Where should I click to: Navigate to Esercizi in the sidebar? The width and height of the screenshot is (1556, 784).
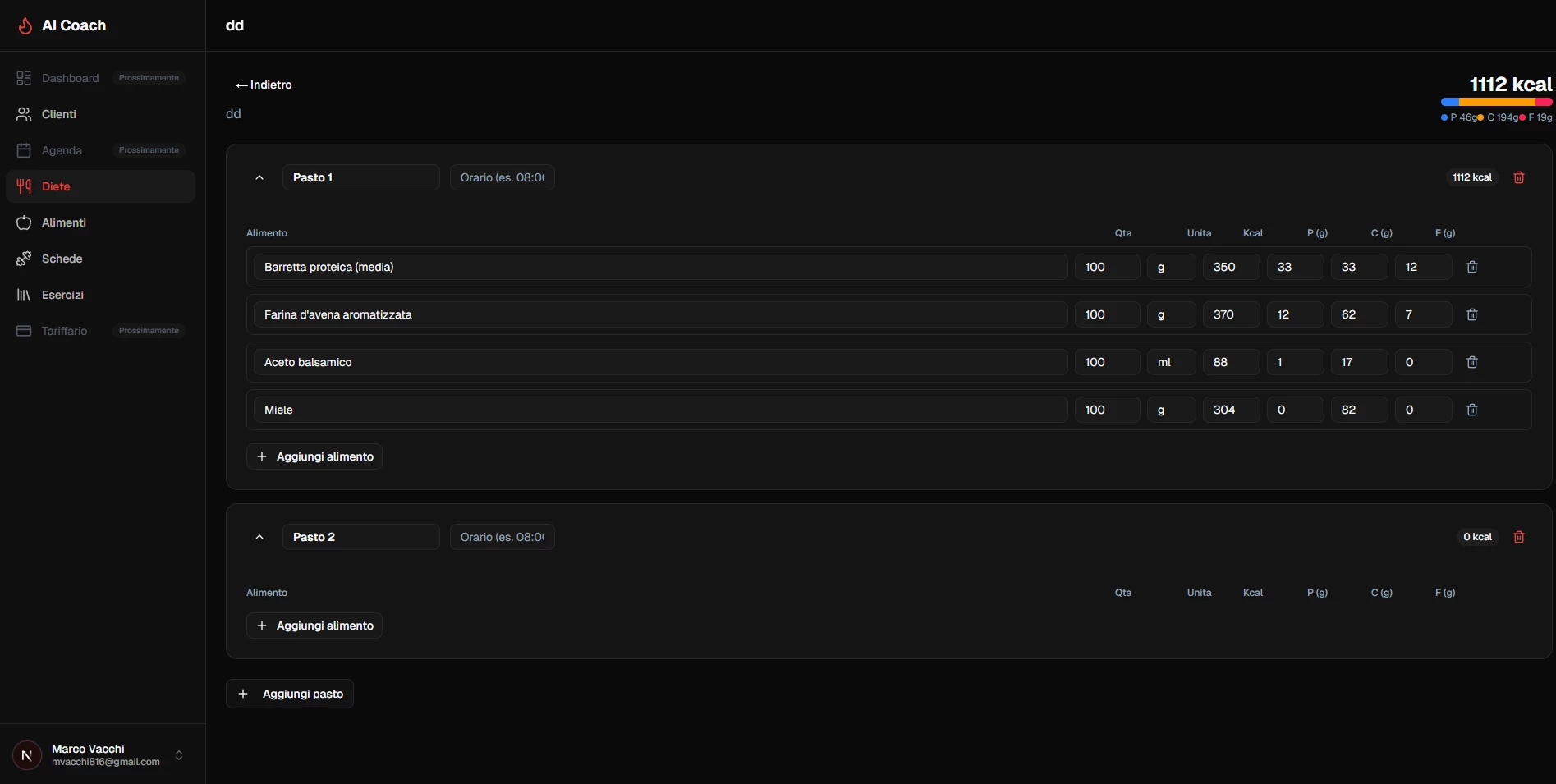click(62, 295)
